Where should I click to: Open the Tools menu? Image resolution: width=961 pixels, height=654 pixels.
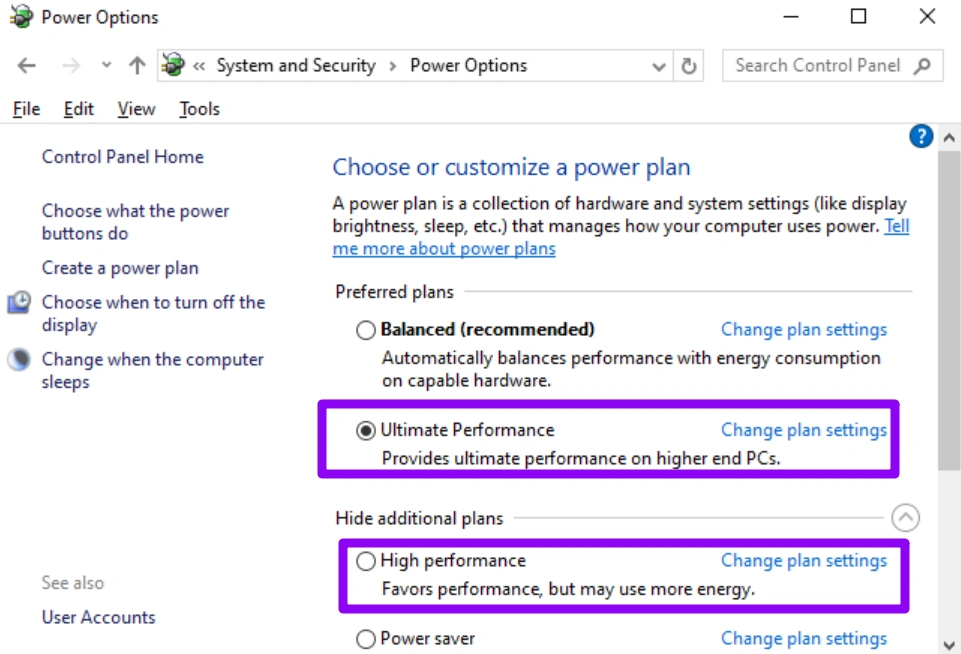pyautogui.click(x=199, y=109)
